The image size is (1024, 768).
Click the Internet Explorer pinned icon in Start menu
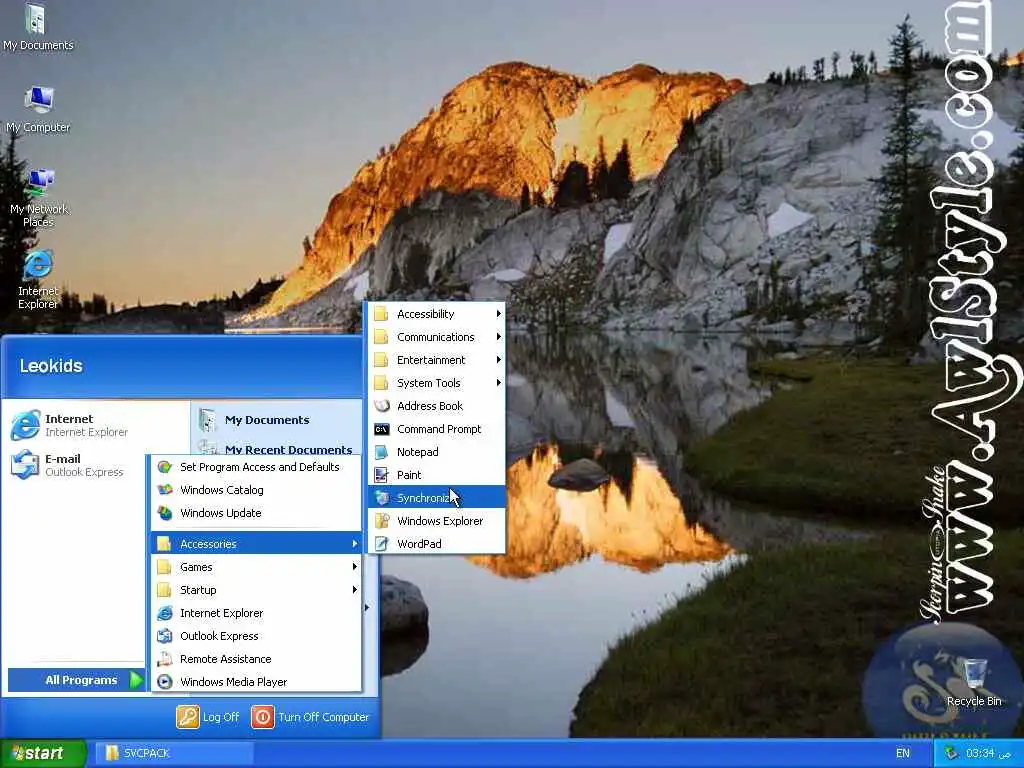pos(25,425)
